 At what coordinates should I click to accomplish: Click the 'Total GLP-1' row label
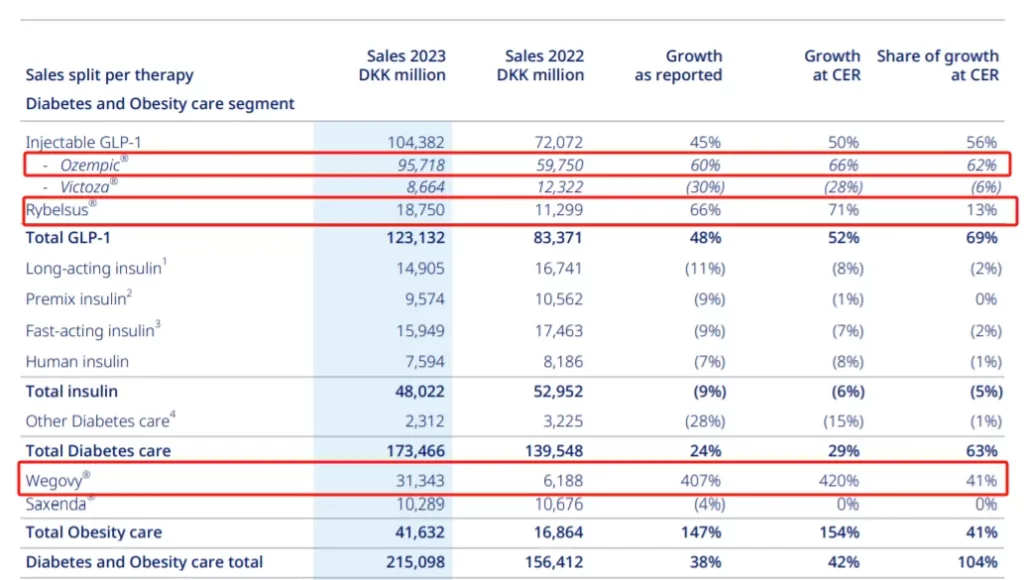(x=68, y=238)
